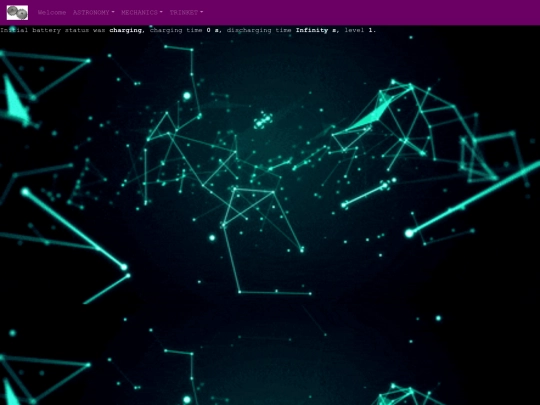Expand the TRINKET dropdown menu
Screen dimensions: 540x405
(186, 12)
